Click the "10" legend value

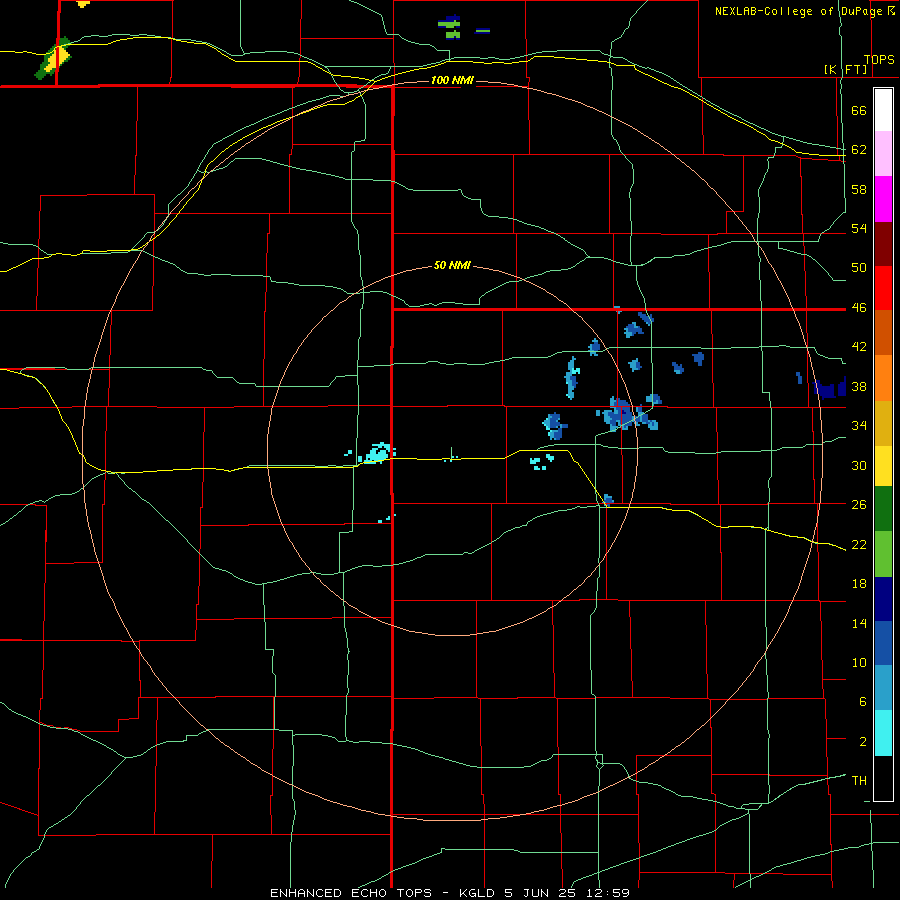(859, 663)
